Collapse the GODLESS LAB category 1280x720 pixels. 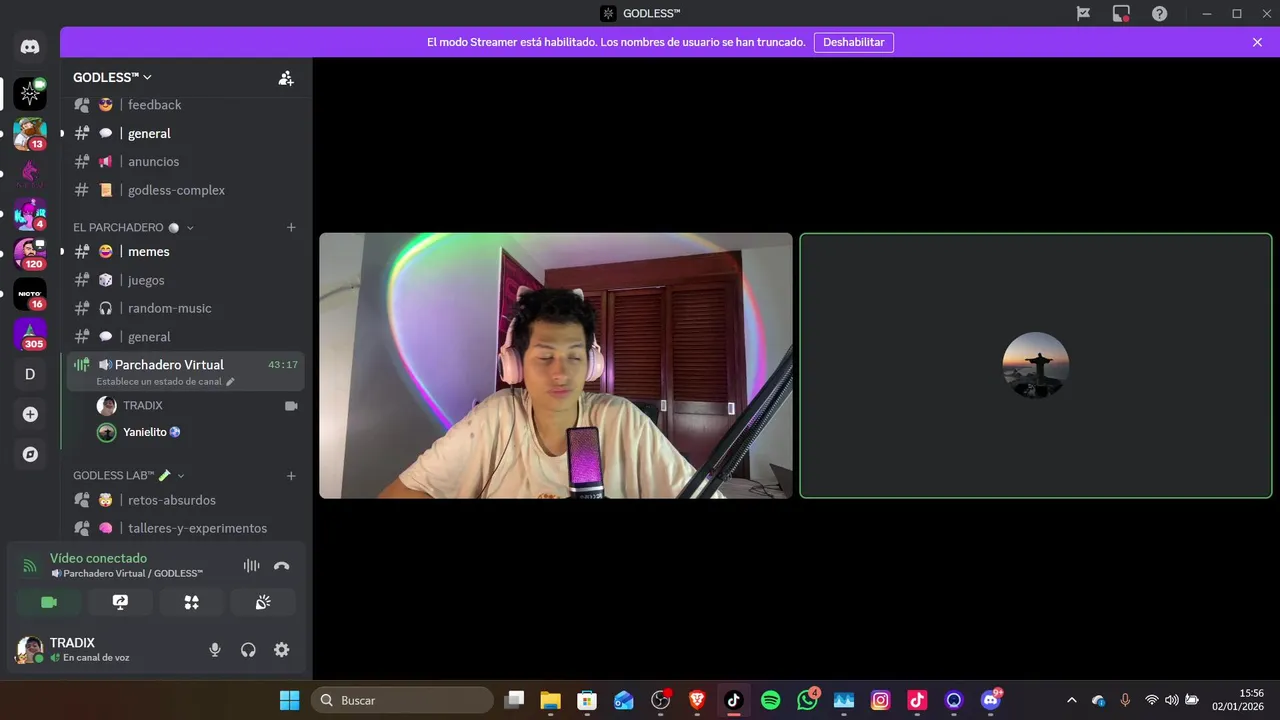(x=129, y=475)
